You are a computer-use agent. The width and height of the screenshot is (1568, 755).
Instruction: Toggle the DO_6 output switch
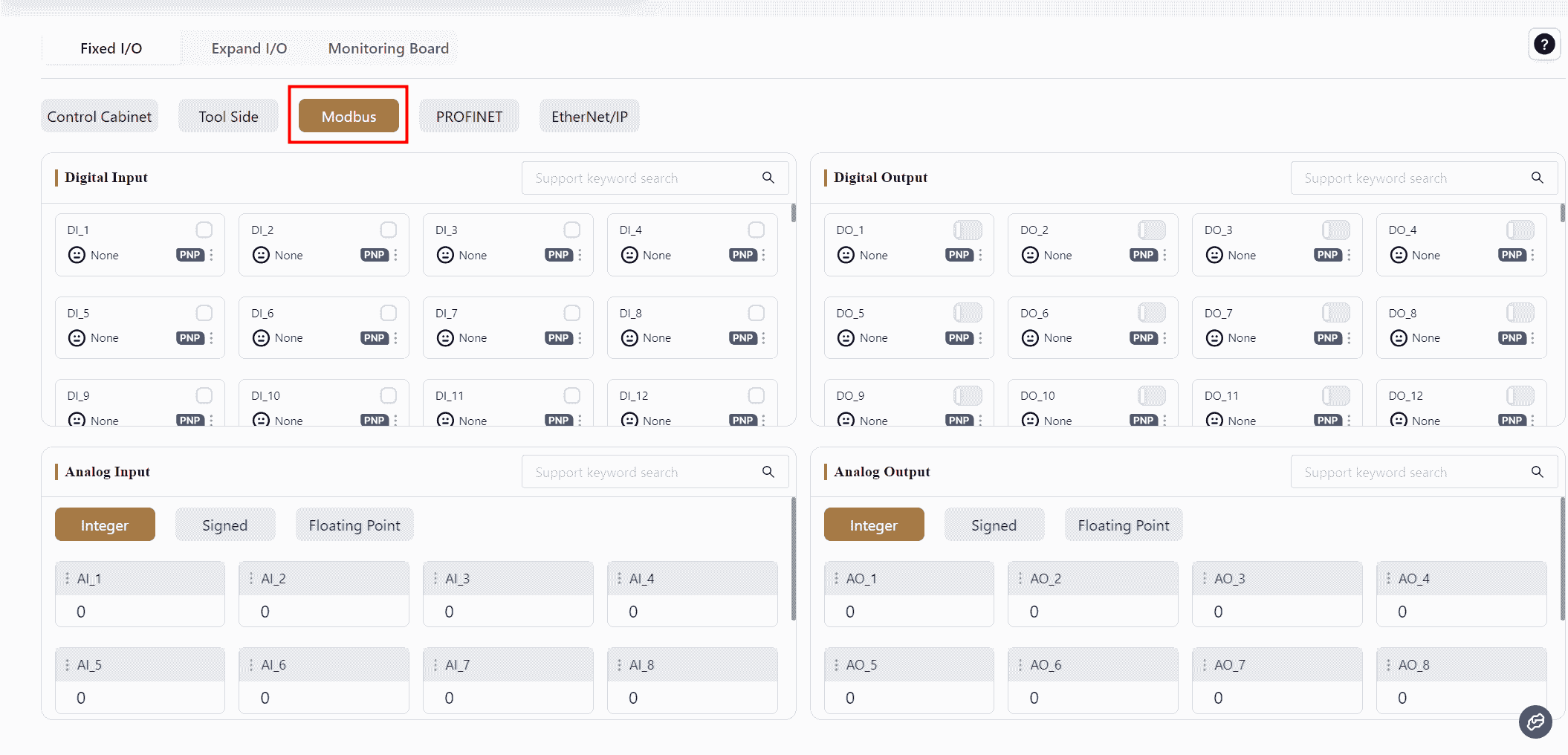click(1151, 313)
